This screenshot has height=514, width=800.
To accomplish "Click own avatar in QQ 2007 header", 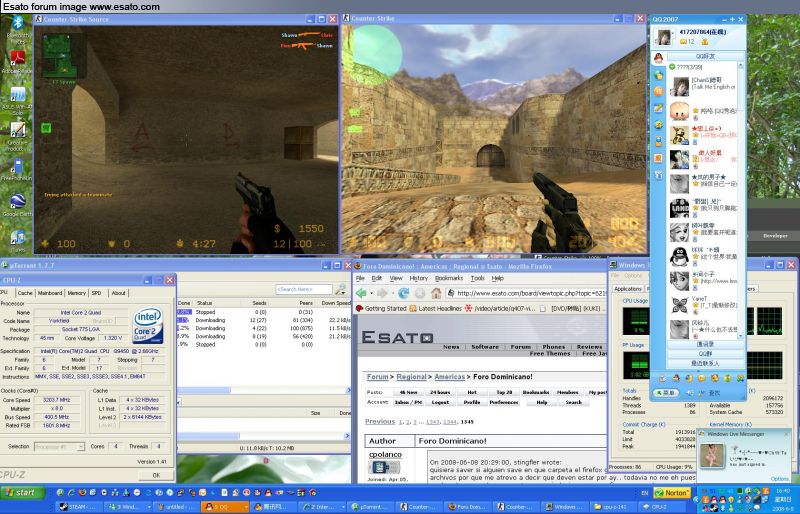I will point(663,37).
